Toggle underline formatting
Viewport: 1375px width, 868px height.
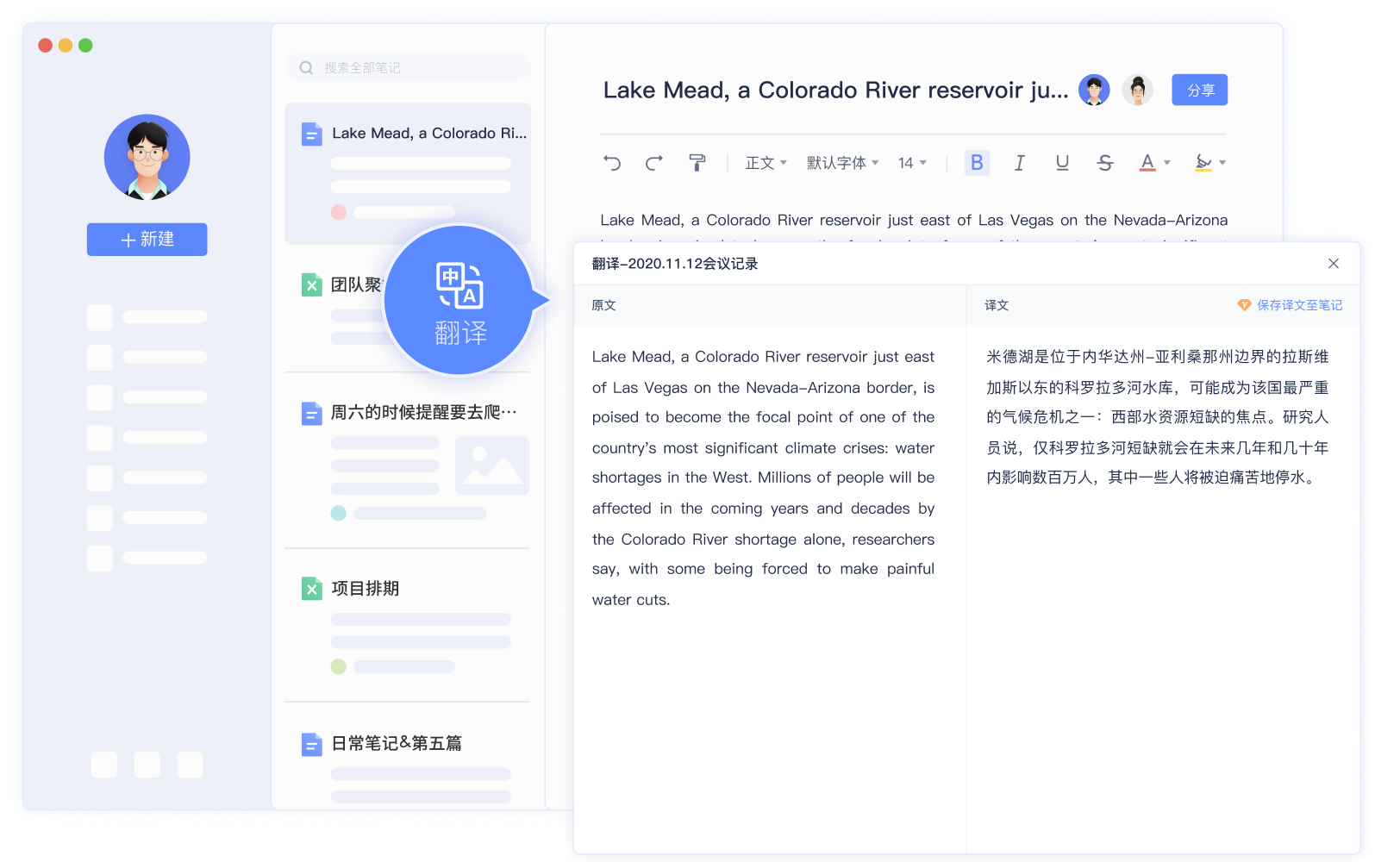1062,163
